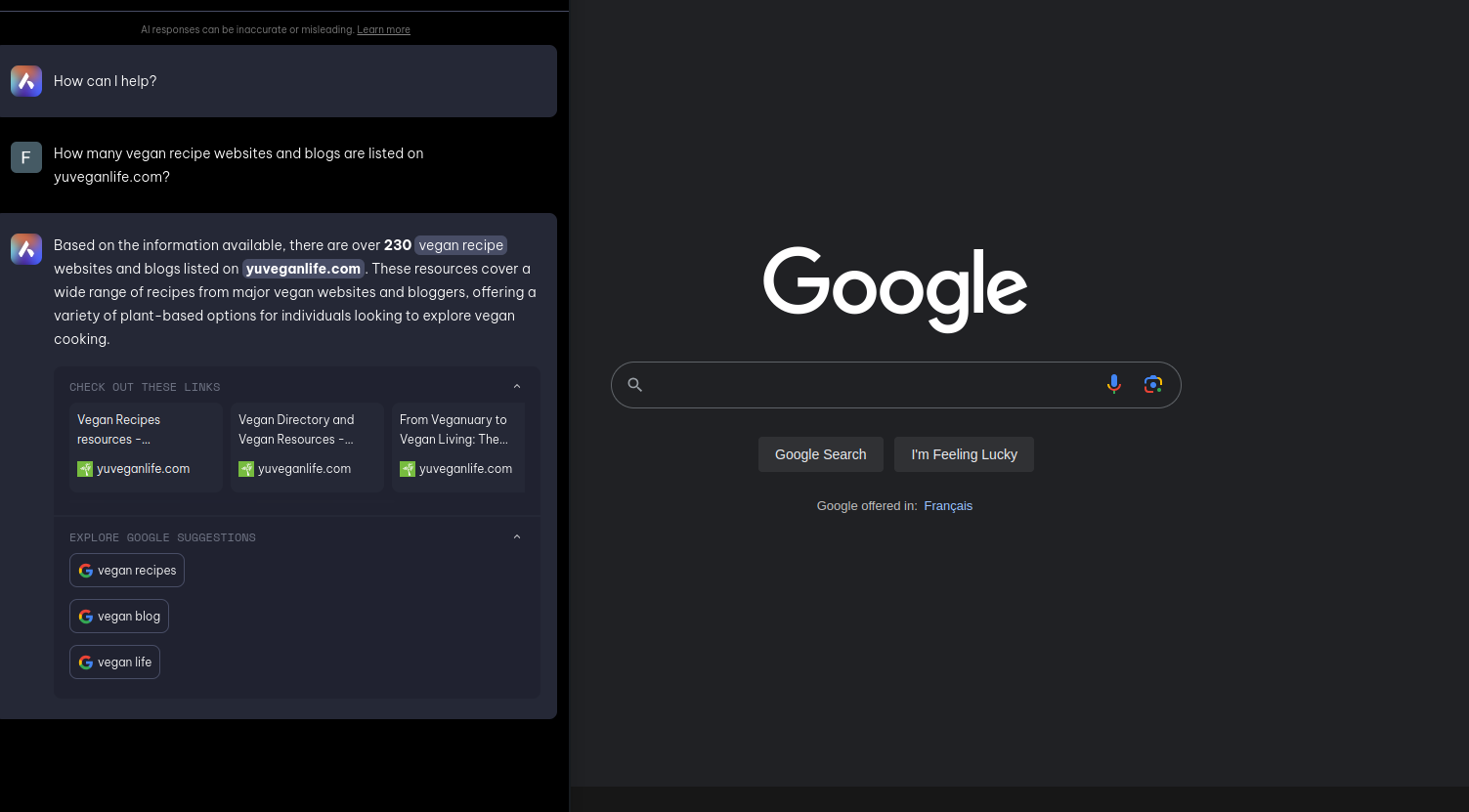The width and height of the screenshot is (1469, 812).
Task: Open the 'Learn more' link about AI responses
Action: click(383, 30)
